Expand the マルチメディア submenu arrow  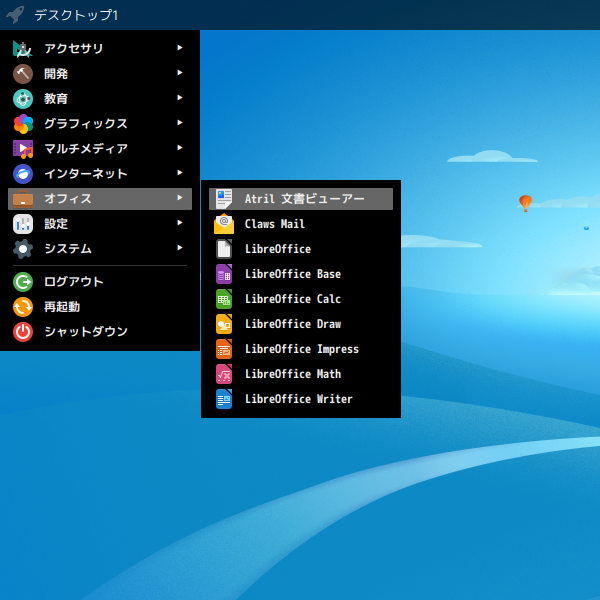click(x=180, y=148)
